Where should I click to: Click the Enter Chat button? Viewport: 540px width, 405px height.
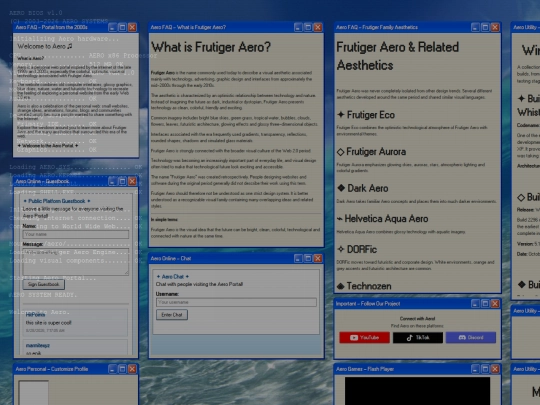pyautogui.click(x=172, y=315)
